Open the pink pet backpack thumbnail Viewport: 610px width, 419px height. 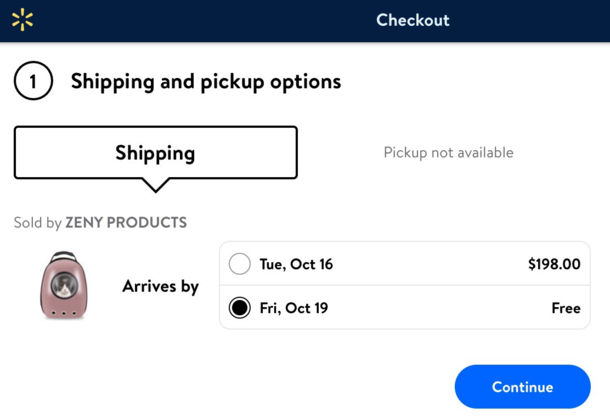[64, 285]
